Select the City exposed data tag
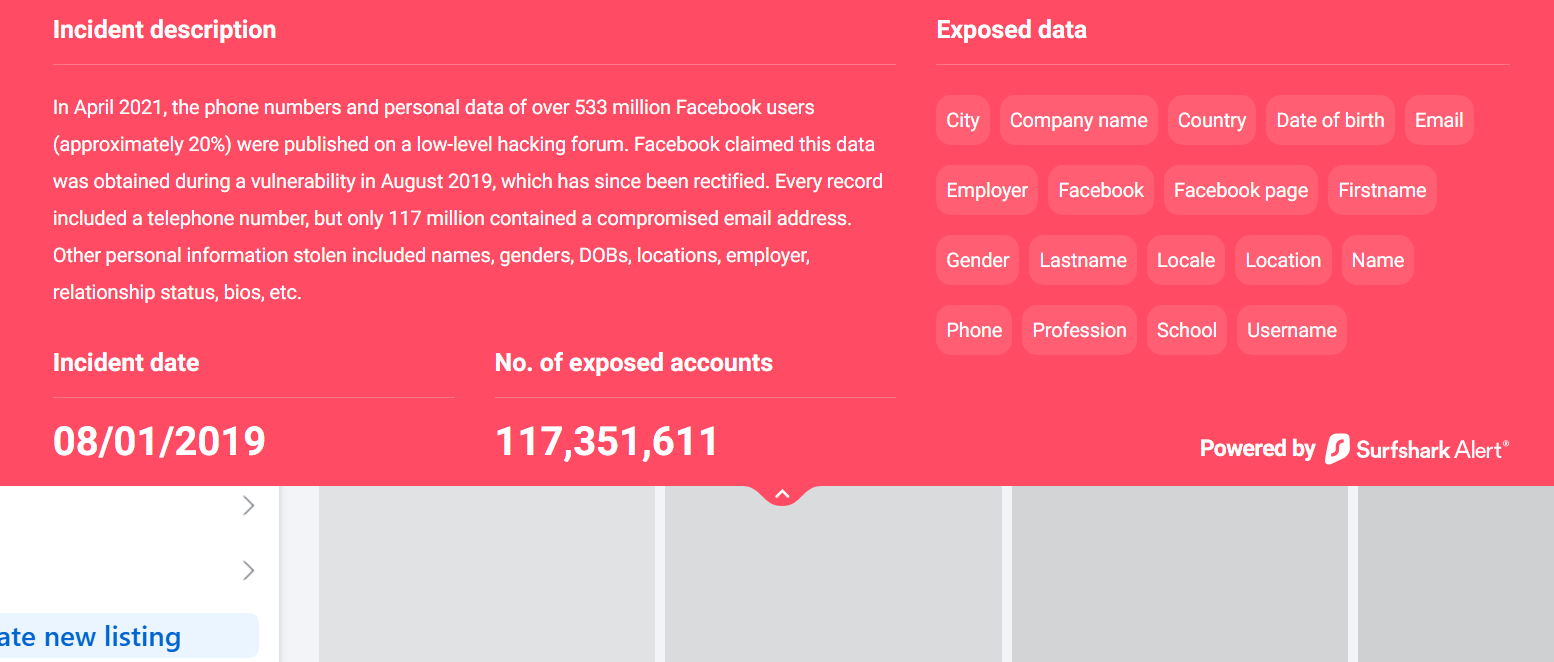 pos(963,120)
